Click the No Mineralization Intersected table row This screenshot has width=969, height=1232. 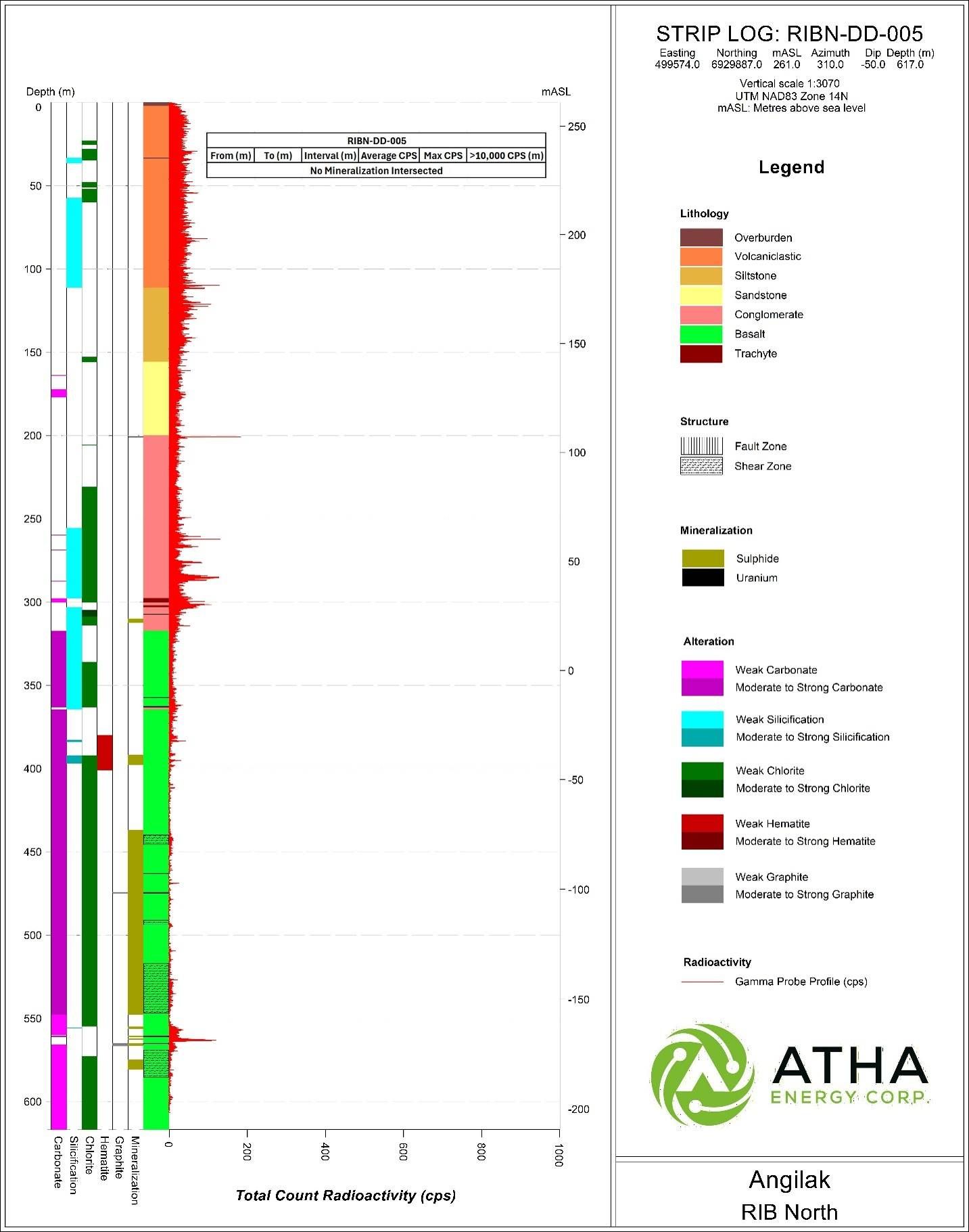[x=376, y=170]
